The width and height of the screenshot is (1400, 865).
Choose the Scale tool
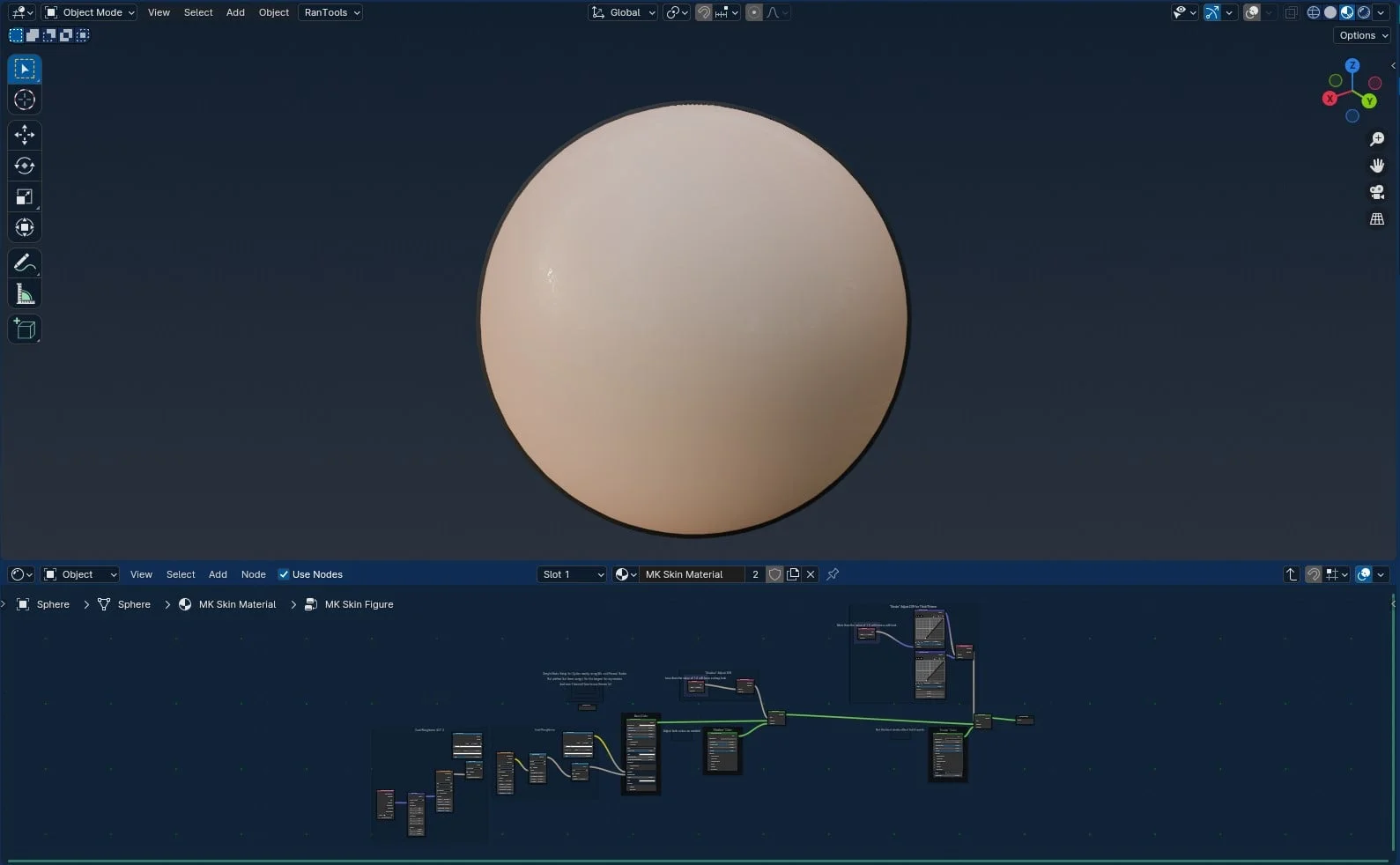pos(25,196)
